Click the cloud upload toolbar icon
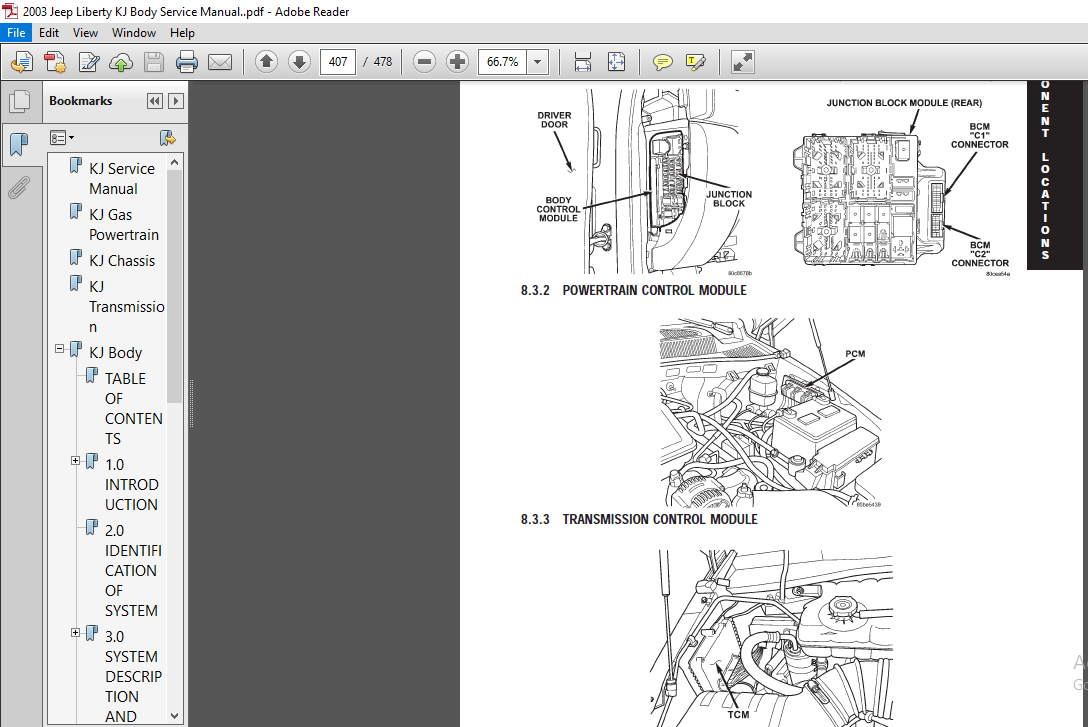Image resolution: width=1088 pixels, height=727 pixels. [x=121, y=62]
